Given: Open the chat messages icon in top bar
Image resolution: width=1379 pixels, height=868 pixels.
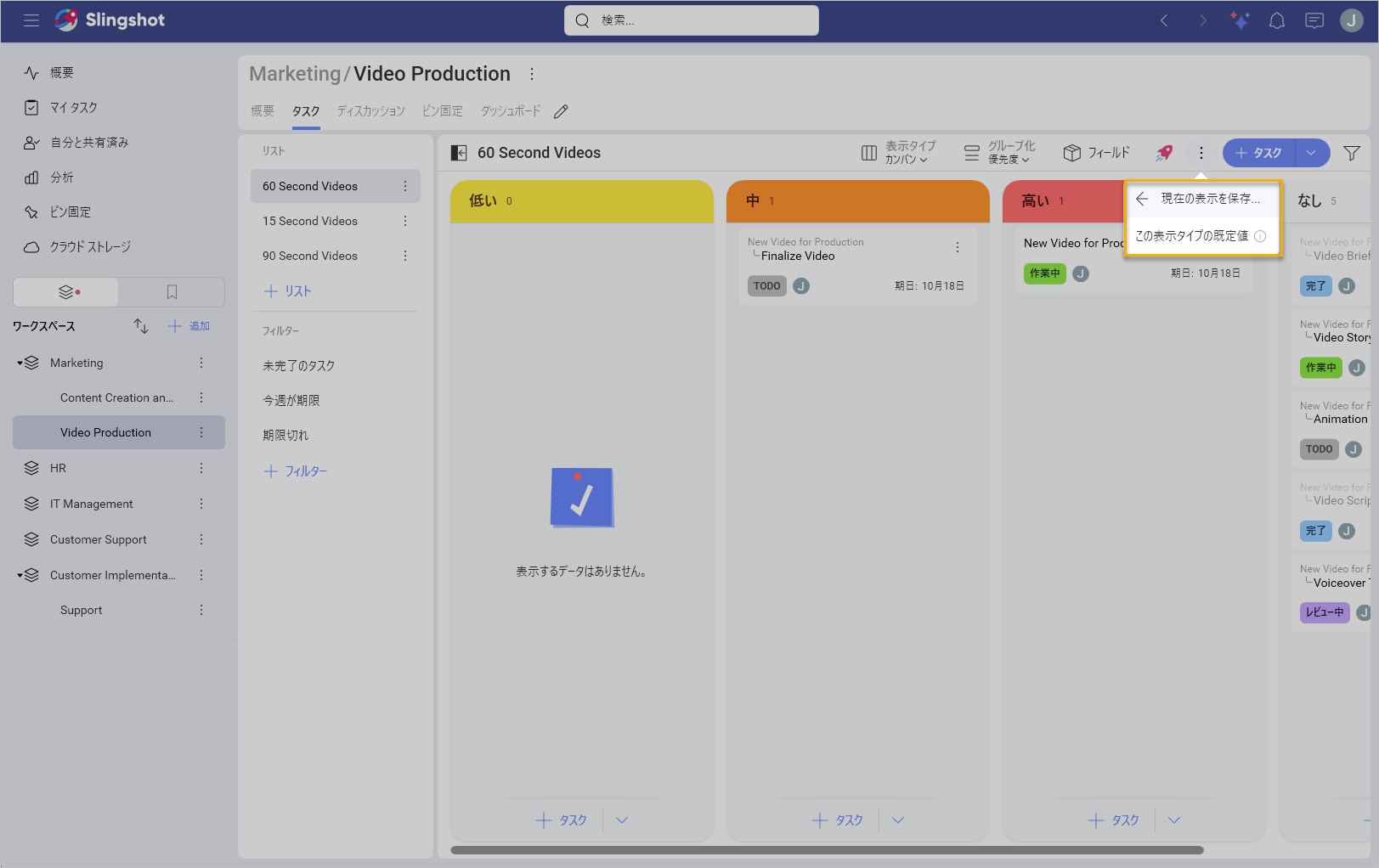Looking at the screenshot, I should [1314, 20].
